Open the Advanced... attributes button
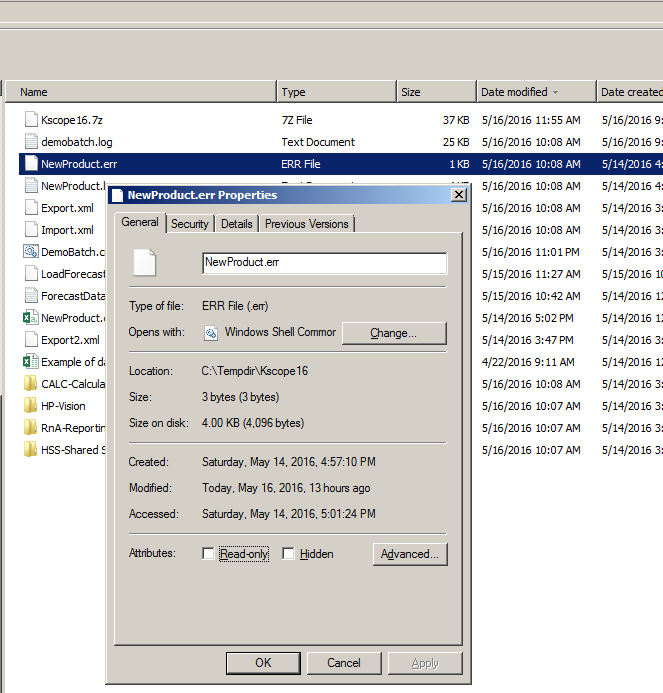 click(410, 554)
